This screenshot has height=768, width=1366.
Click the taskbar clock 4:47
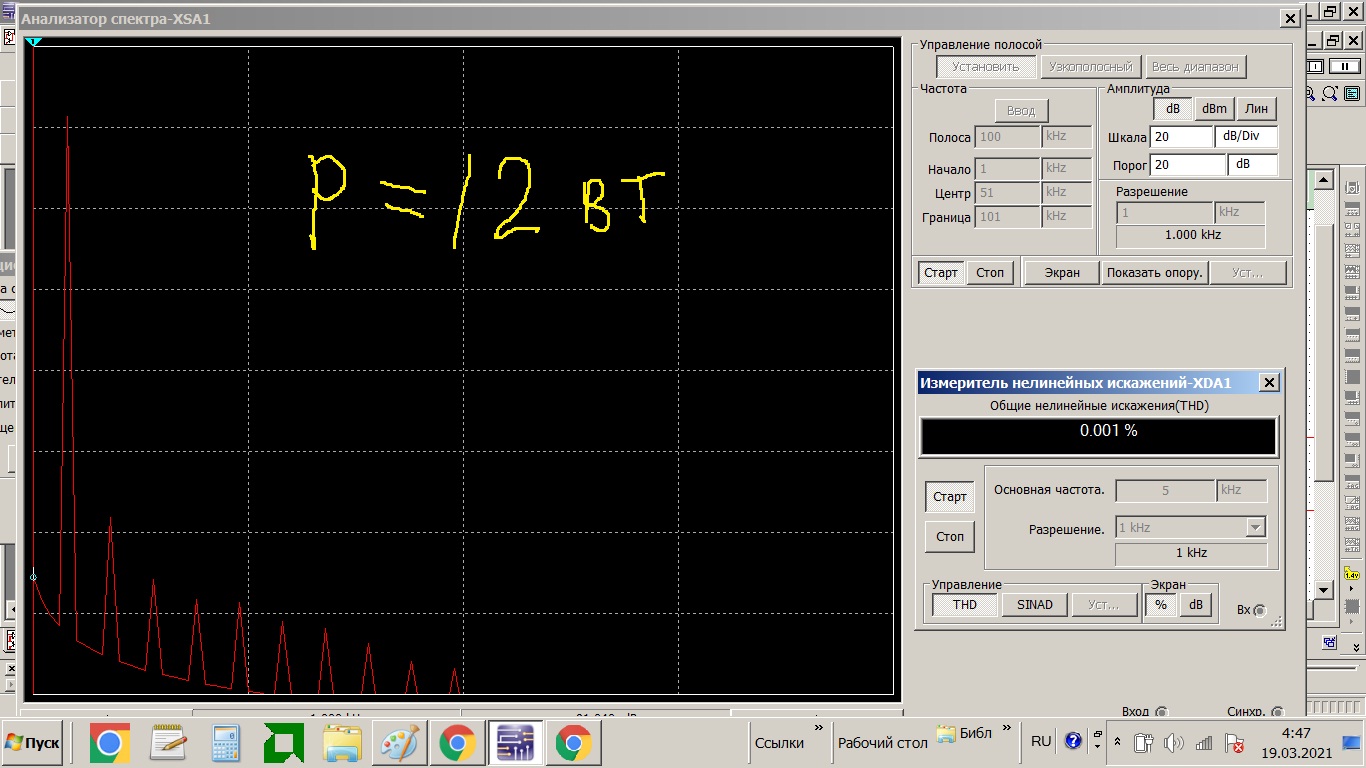click(x=1296, y=733)
